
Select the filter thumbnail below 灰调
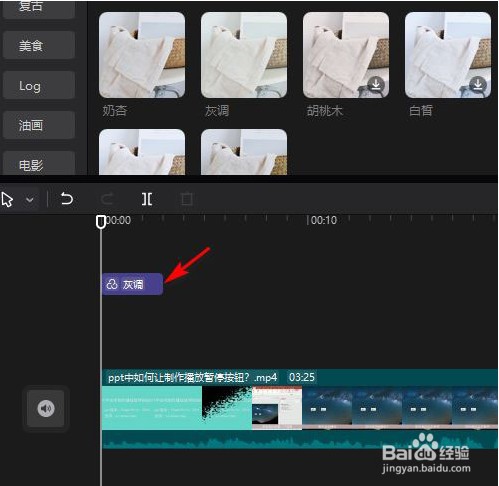[x=244, y=152]
